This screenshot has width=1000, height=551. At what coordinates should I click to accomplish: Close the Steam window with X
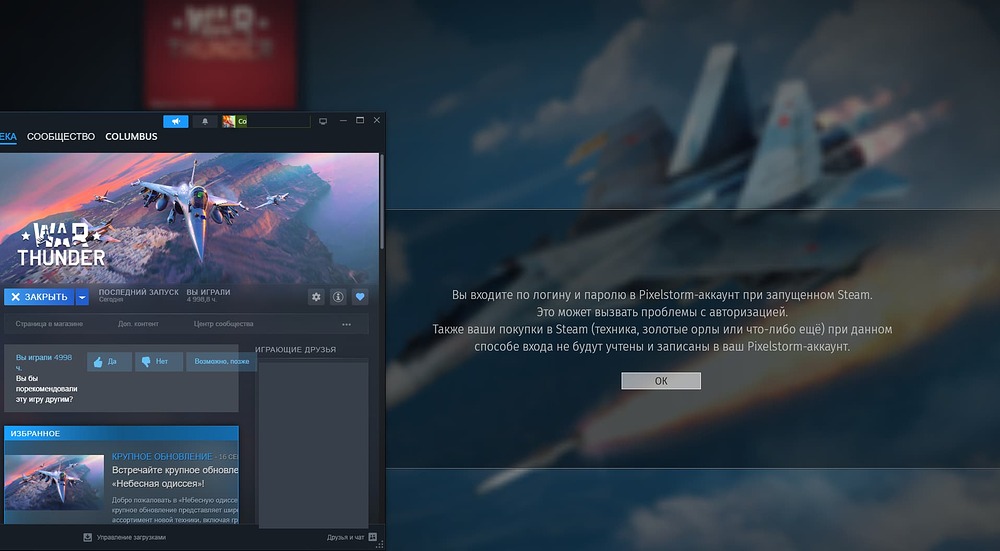[x=377, y=121]
